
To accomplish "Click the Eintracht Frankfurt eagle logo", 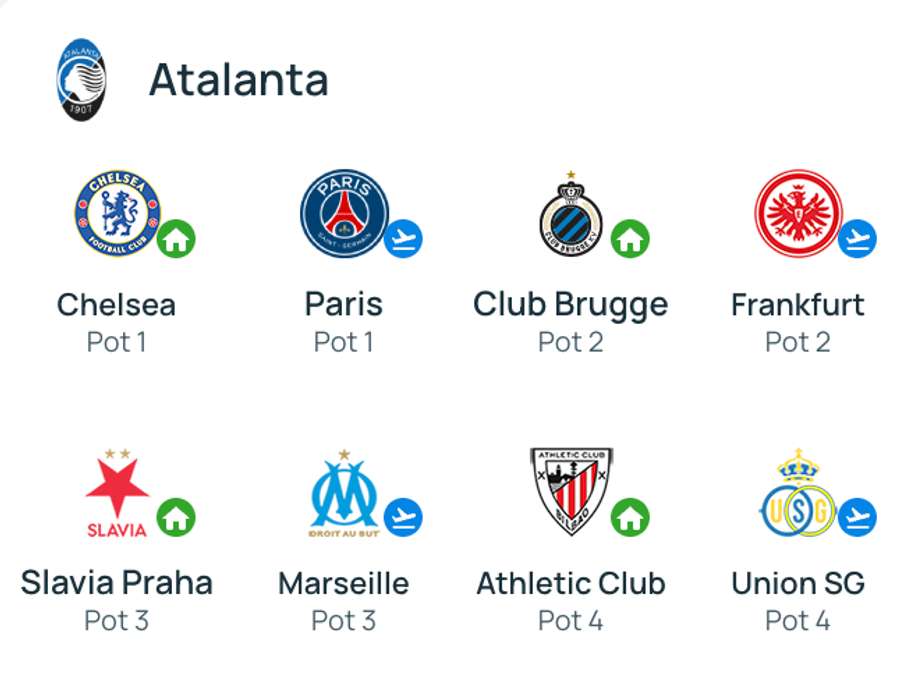I will click(x=798, y=213).
